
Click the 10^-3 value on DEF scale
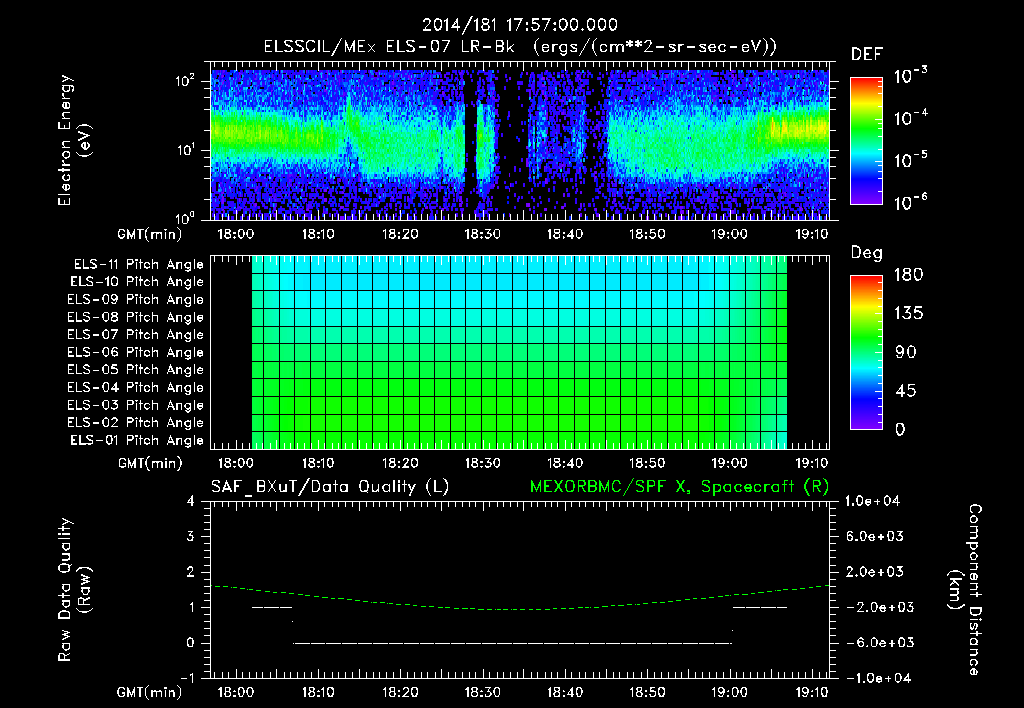pos(911,76)
